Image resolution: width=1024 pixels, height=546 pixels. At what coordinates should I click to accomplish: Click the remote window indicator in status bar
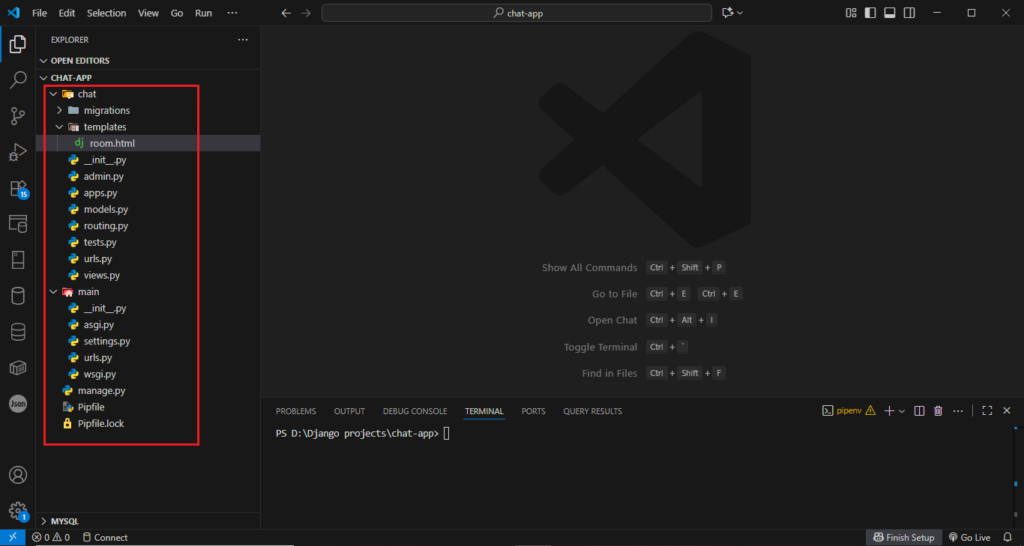coord(12,538)
